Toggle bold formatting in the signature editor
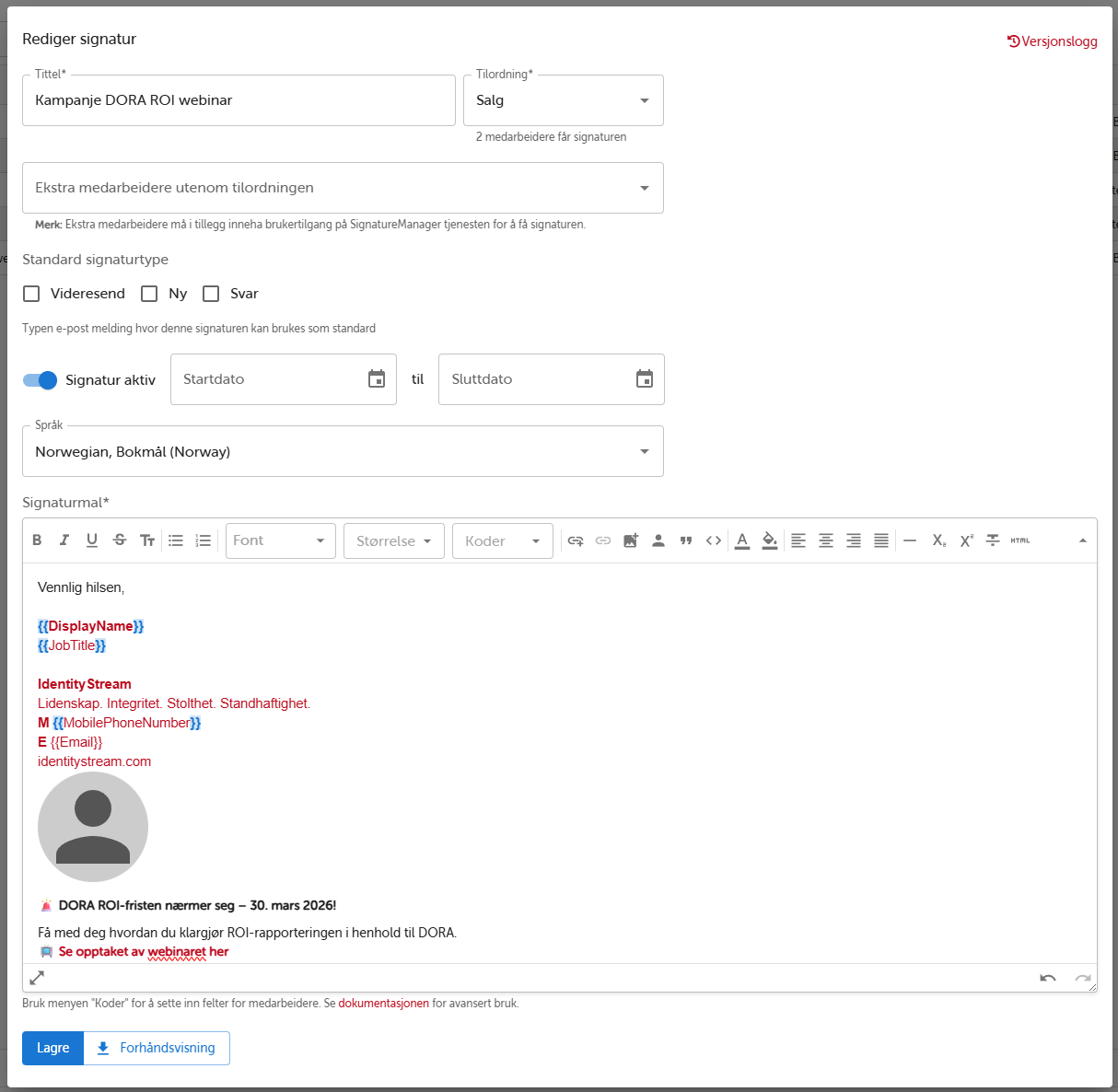 [x=37, y=540]
